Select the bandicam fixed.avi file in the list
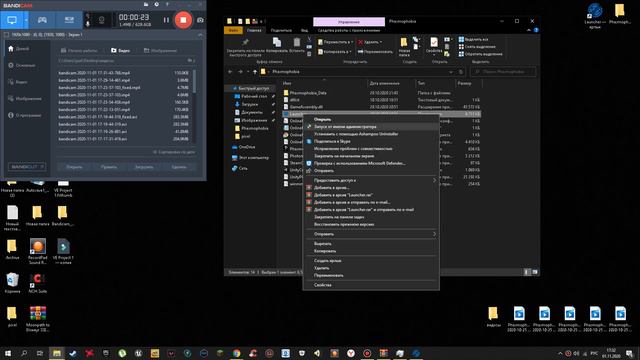The height and width of the screenshot is (360, 640). [124, 117]
